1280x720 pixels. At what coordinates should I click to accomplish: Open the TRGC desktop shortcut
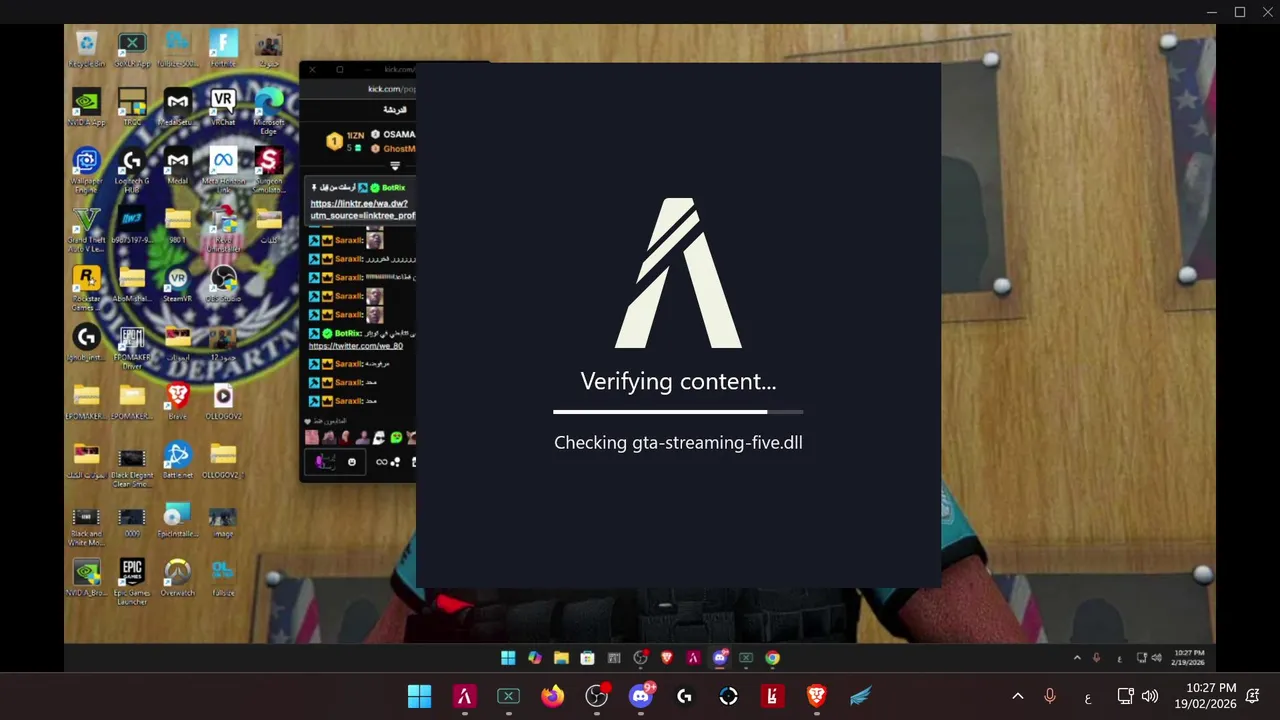(x=132, y=107)
